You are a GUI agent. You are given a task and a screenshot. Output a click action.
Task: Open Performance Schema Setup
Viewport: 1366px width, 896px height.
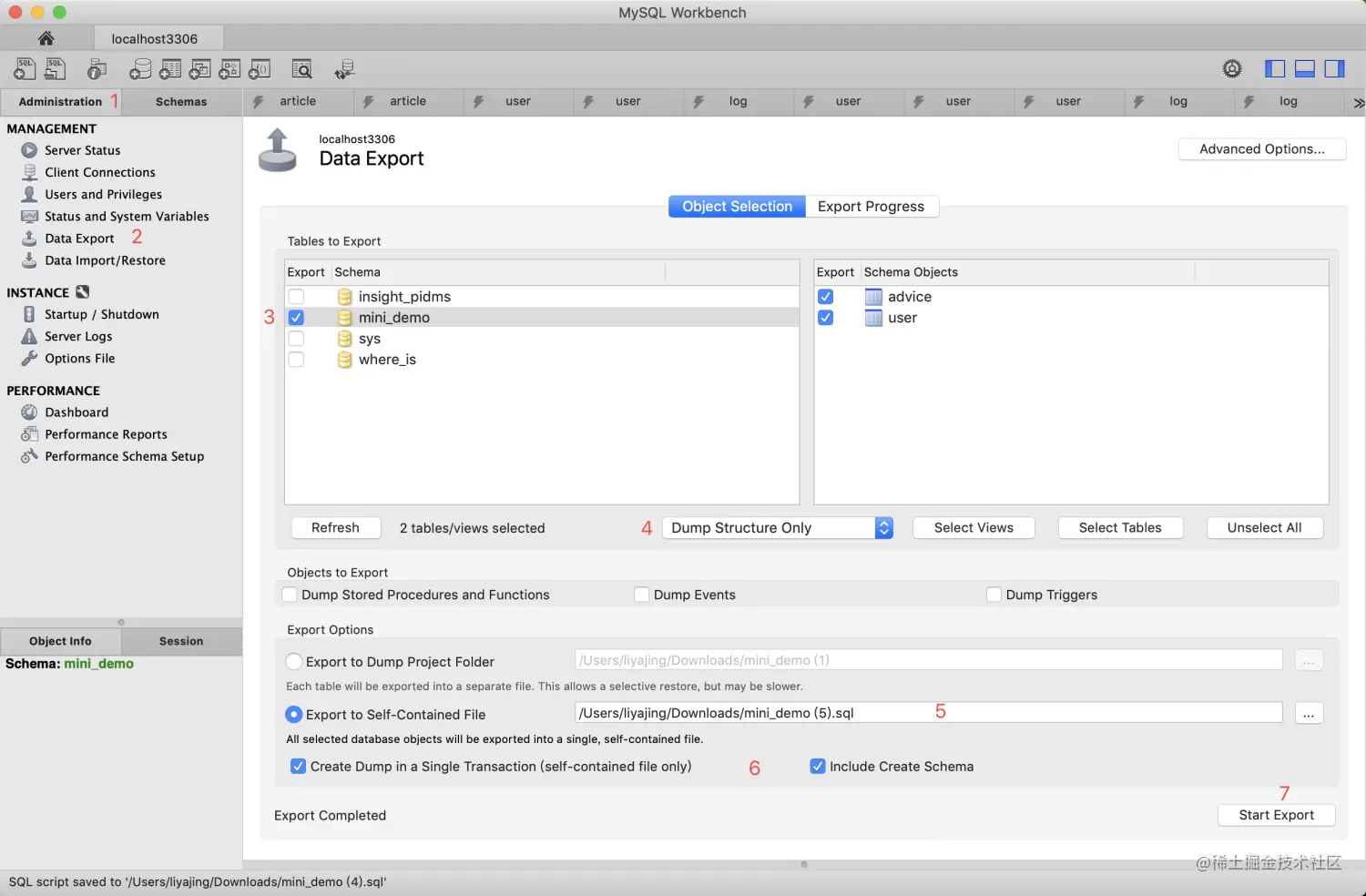tap(124, 456)
